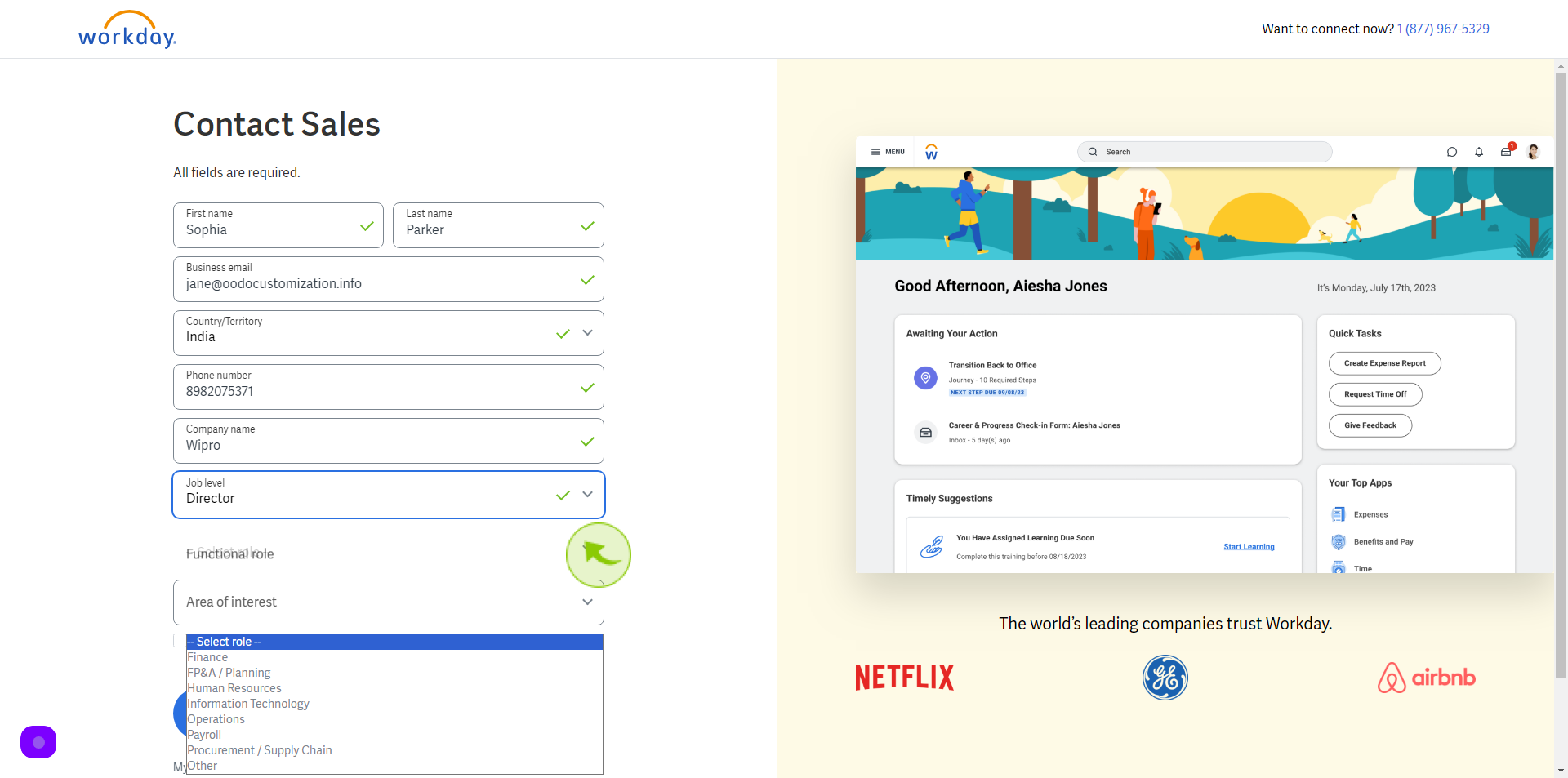The image size is (1568, 778).
Task: Open the Job level dropdown
Action: (389, 495)
